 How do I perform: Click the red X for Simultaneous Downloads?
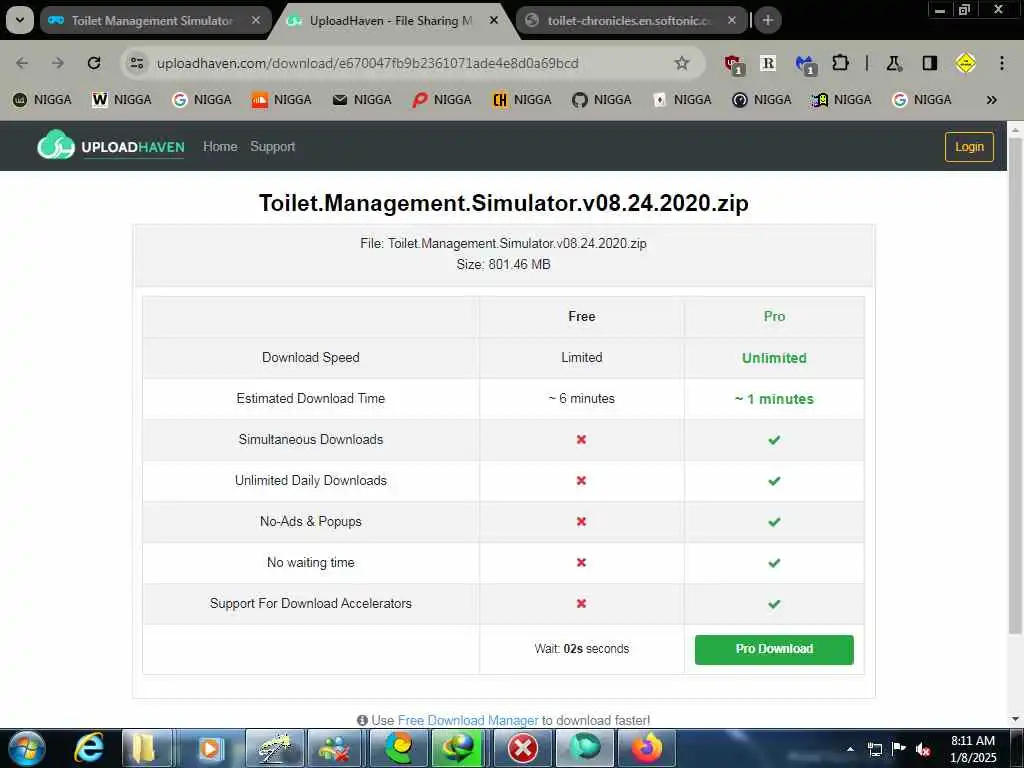[x=581, y=440]
